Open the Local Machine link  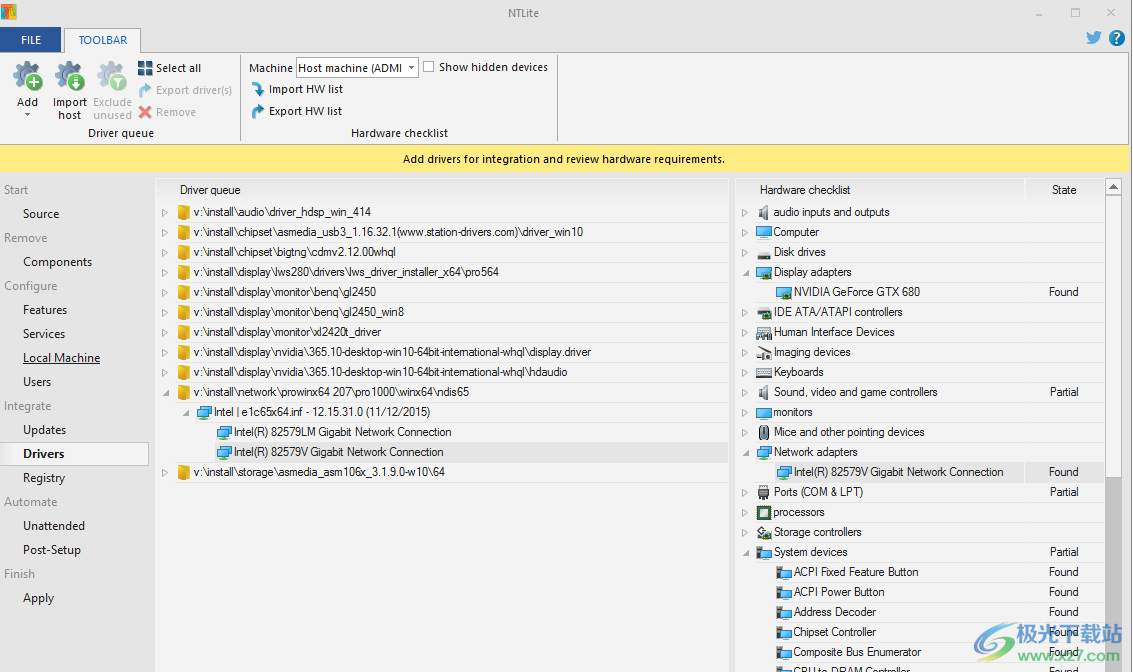[61, 358]
